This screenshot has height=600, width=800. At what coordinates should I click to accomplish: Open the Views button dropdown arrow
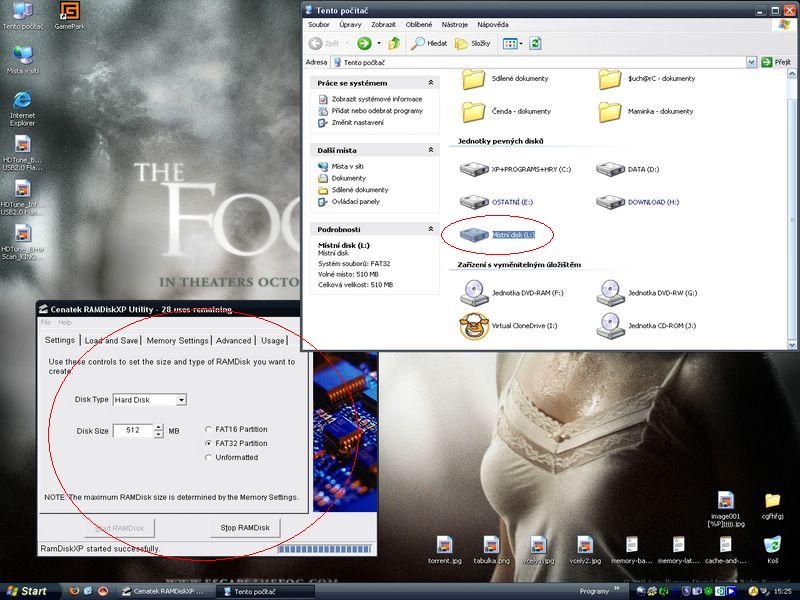521,43
